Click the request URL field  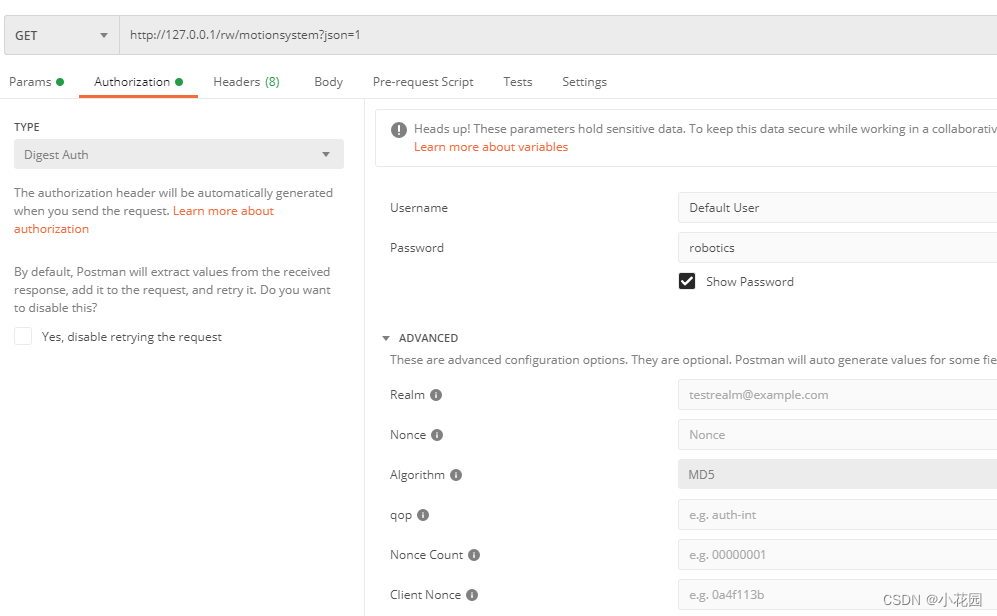point(550,35)
